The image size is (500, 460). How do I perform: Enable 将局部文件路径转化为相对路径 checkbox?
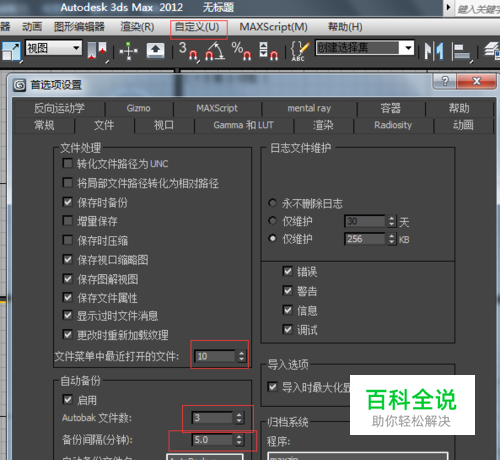point(68,183)
